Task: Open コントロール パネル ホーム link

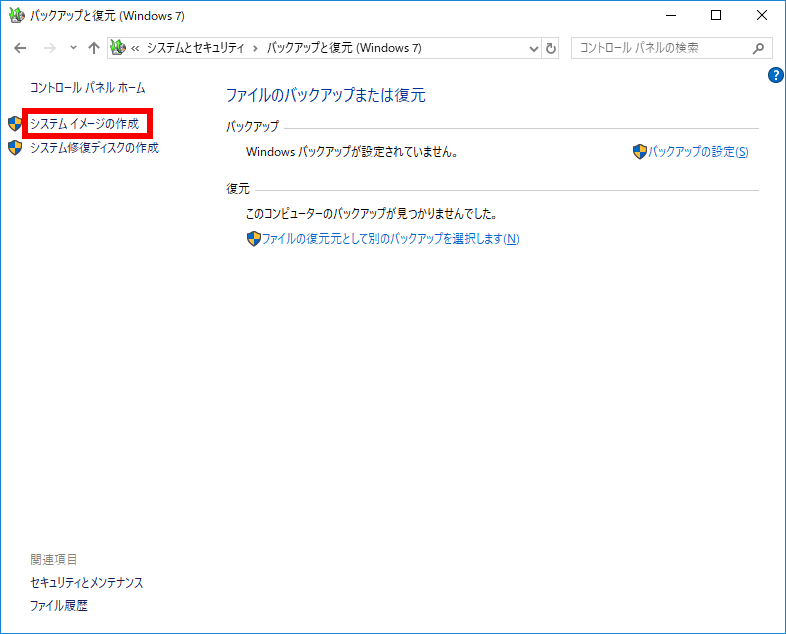Action: tap(88, 88)
